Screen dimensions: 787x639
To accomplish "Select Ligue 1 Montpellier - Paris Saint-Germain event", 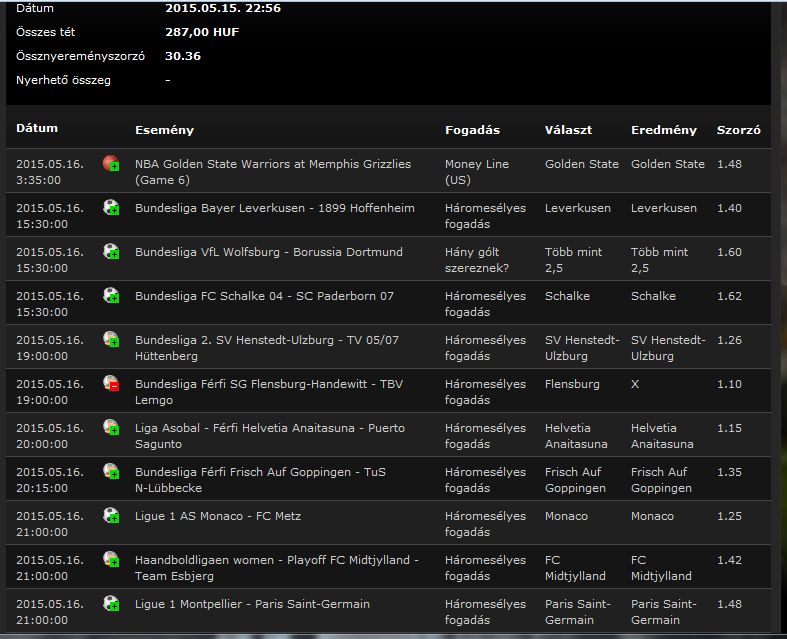I will click(252, 604).
